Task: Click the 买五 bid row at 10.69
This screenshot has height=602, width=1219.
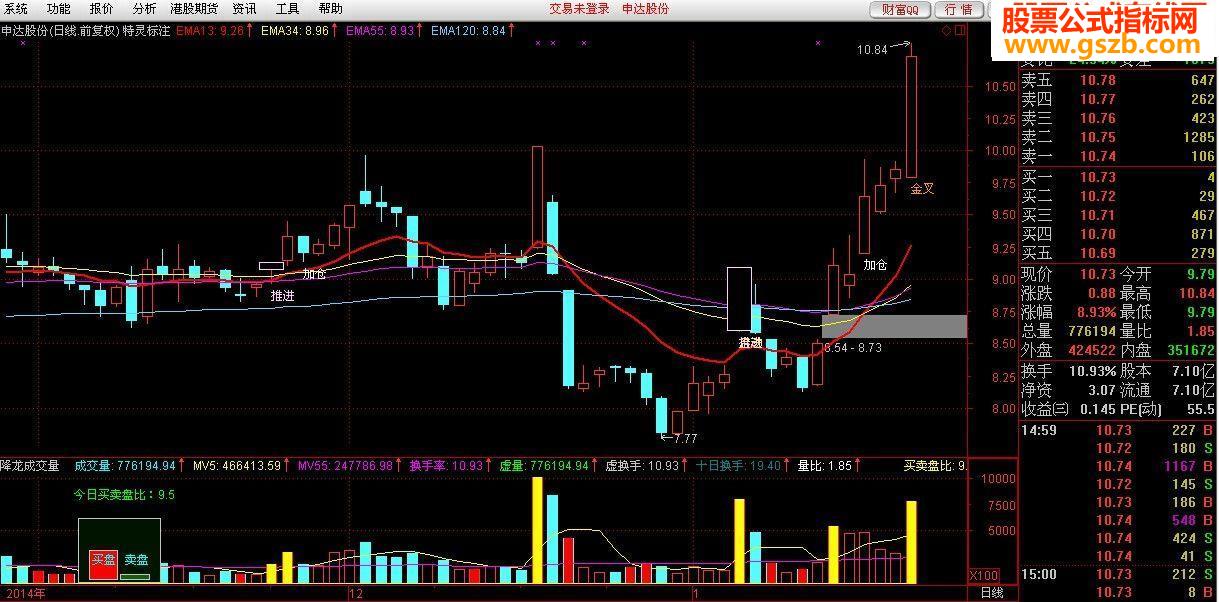Action: point(1118,253)
